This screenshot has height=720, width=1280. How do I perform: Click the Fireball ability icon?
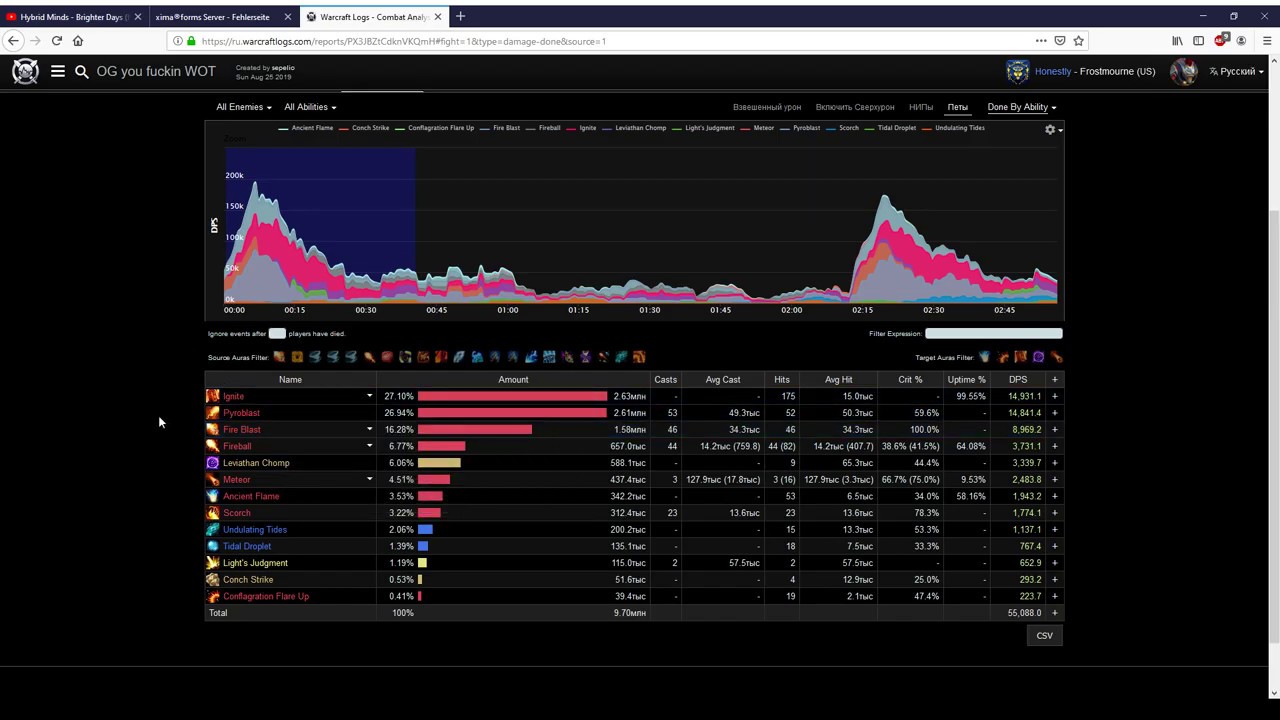[x=212, y=446]
